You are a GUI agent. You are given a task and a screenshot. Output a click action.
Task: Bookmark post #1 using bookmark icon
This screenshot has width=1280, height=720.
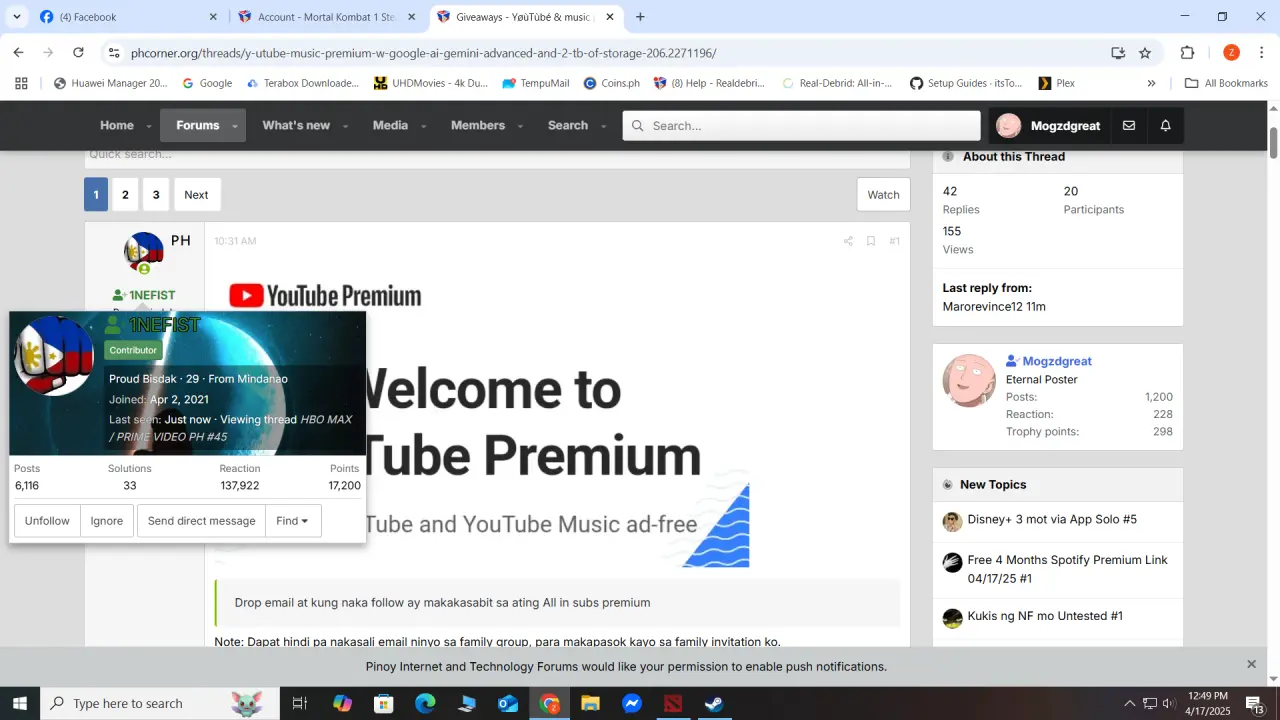(871, 241)
